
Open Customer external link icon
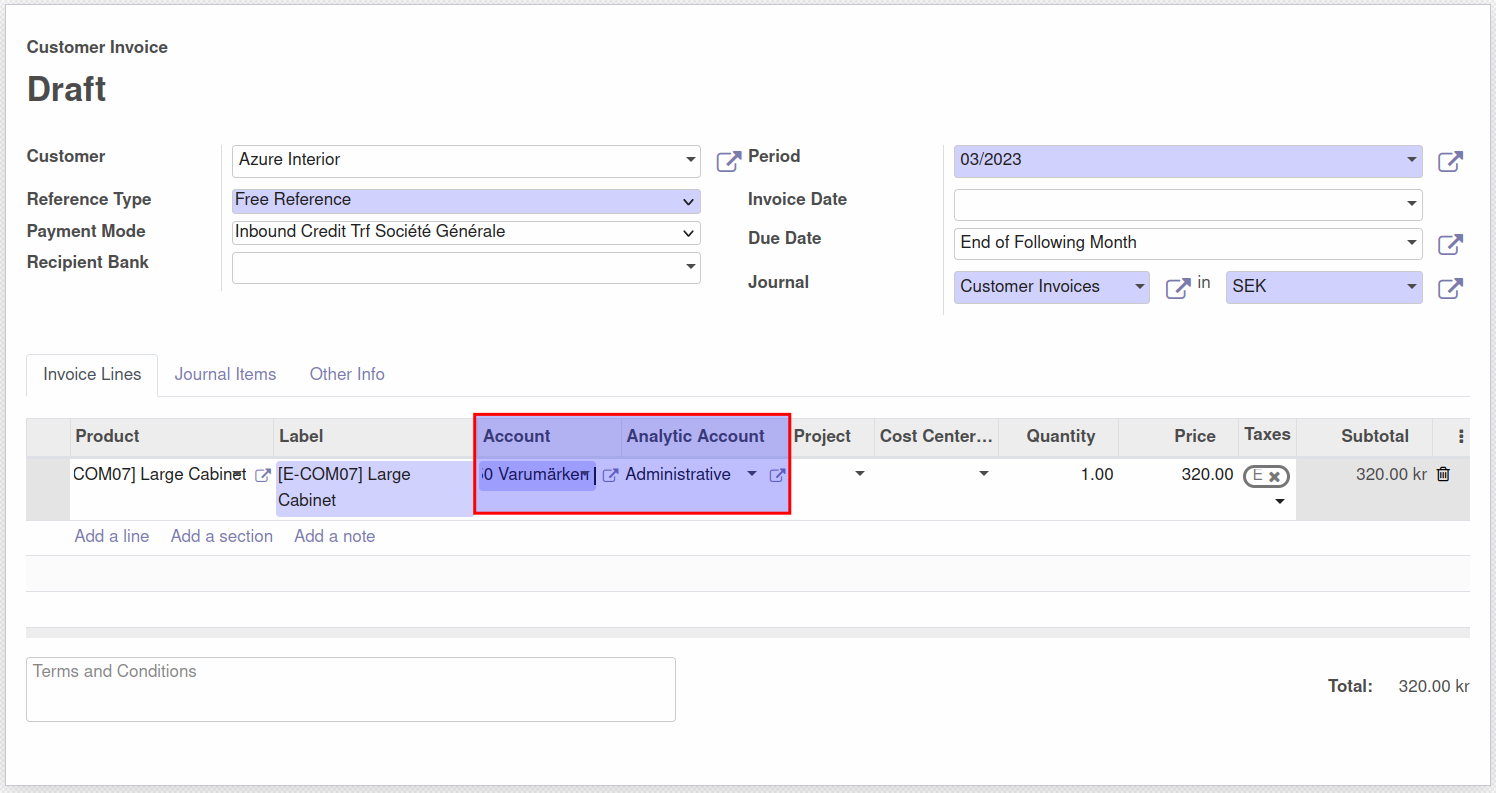(x=729, y=161)
